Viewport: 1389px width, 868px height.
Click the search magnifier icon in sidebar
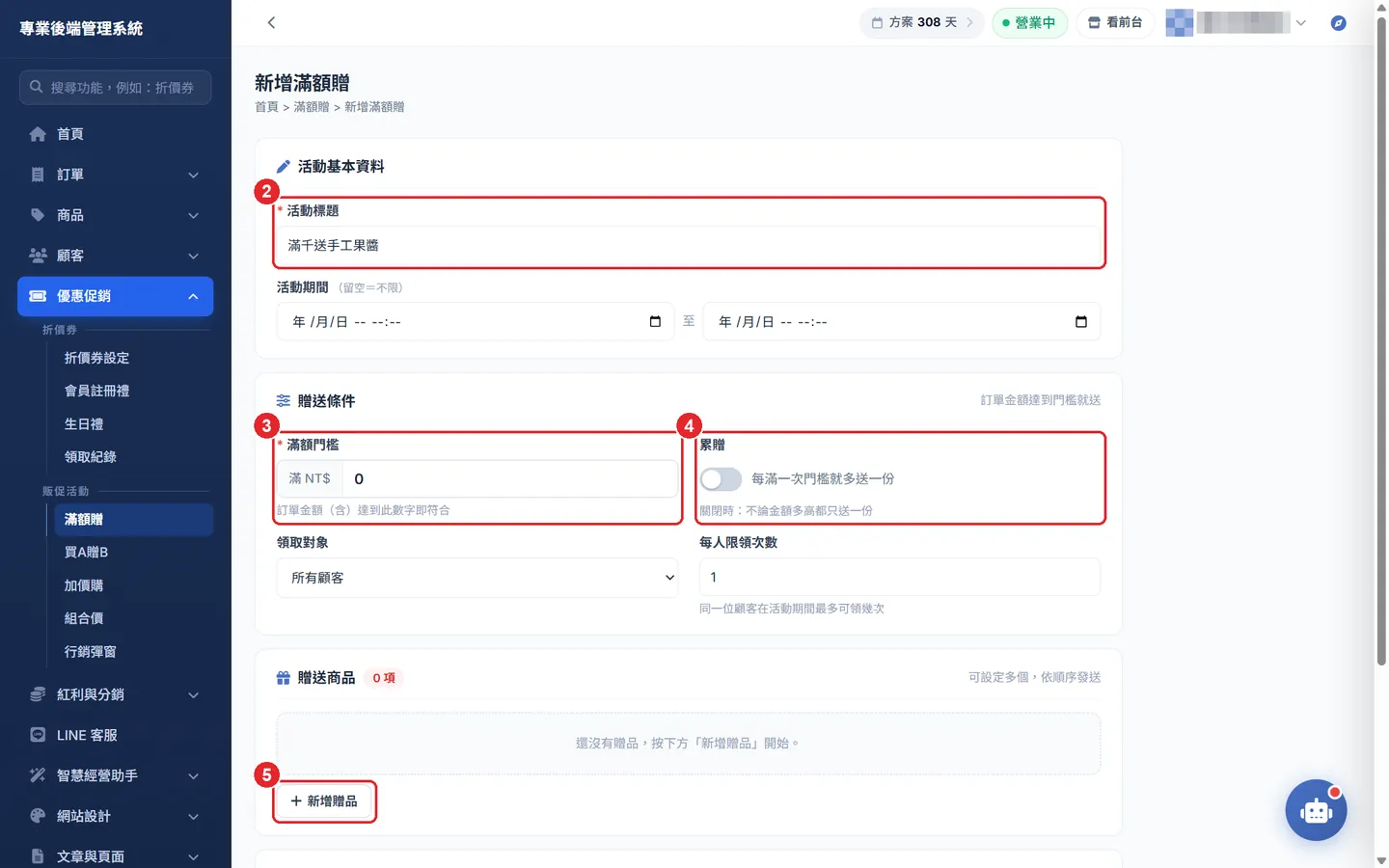(x=36, y=87)
